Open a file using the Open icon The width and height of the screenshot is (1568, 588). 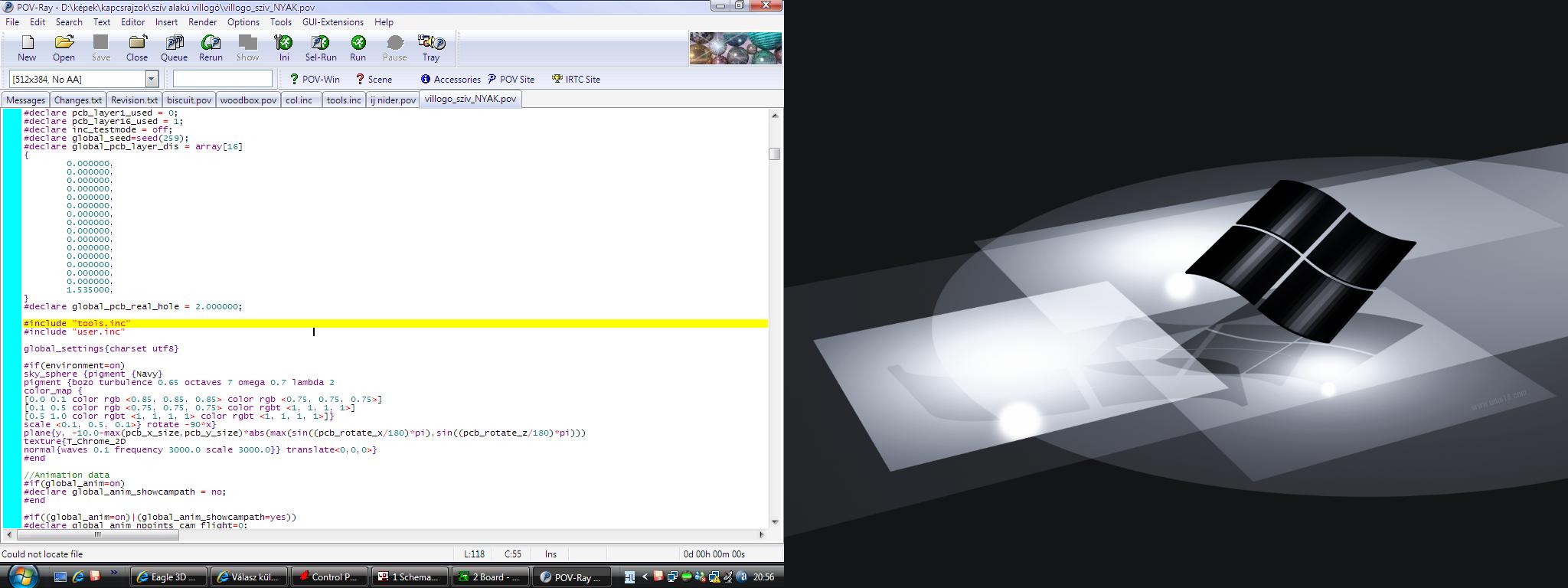64,47
